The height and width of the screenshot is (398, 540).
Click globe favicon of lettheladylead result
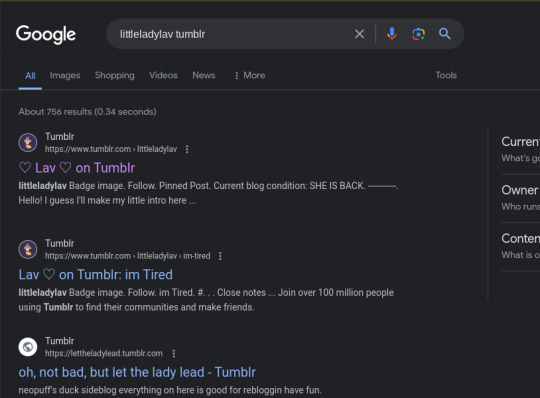[x=28, y=347]
